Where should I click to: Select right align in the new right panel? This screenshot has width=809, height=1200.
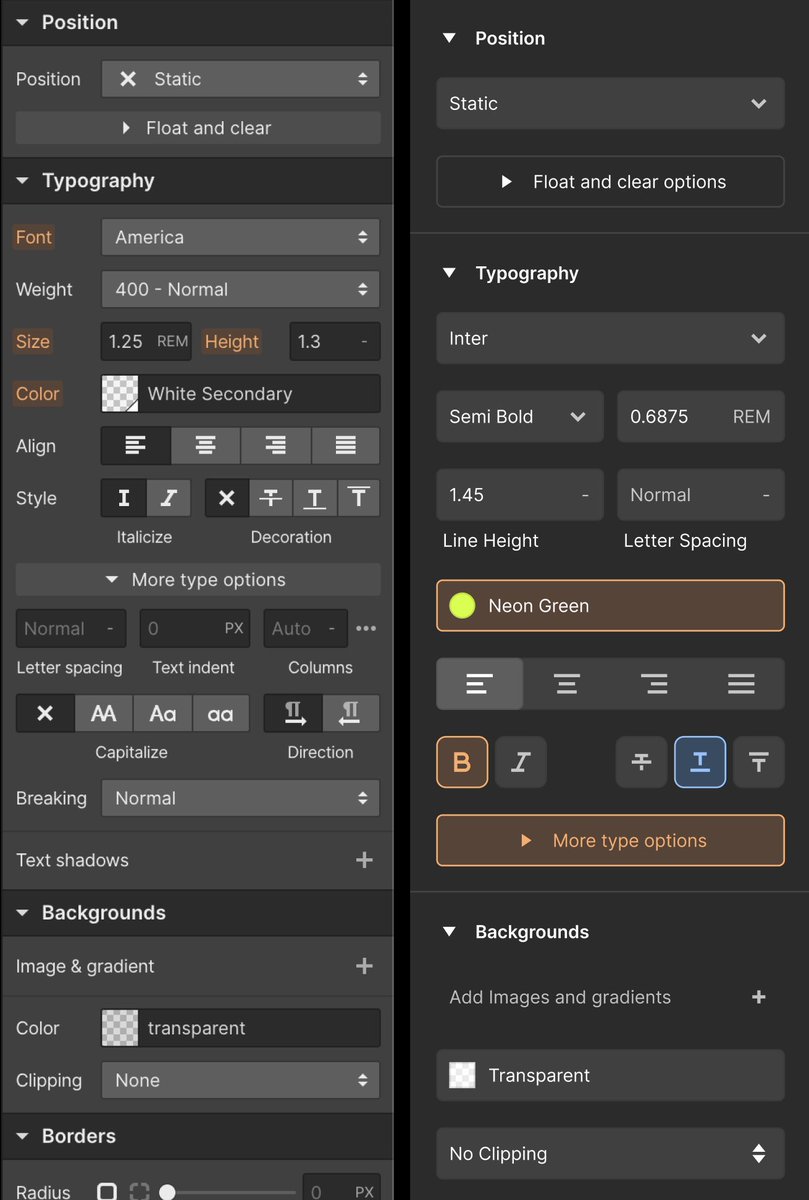point(654,684)
